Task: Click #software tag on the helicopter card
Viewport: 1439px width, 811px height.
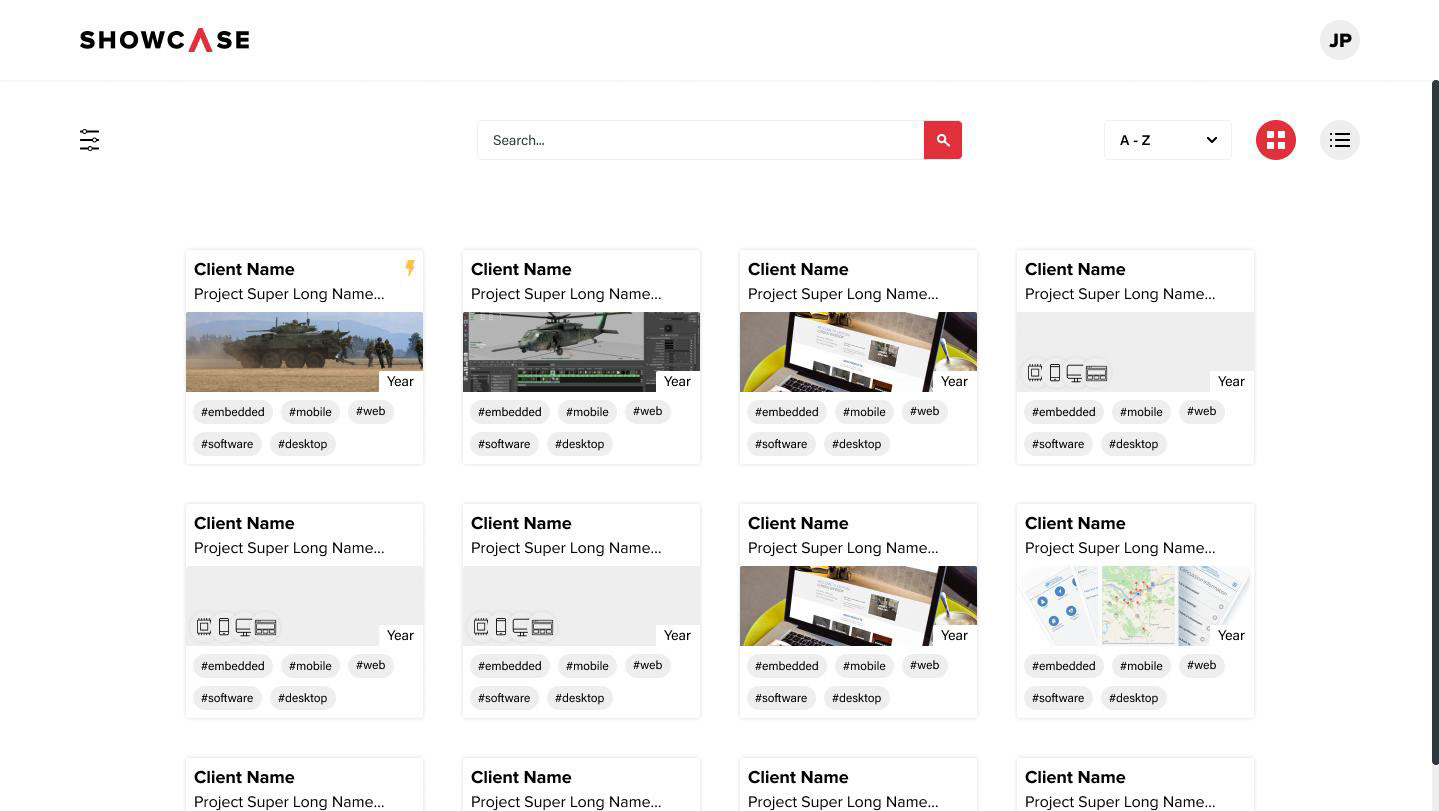Action: point(504,444)
